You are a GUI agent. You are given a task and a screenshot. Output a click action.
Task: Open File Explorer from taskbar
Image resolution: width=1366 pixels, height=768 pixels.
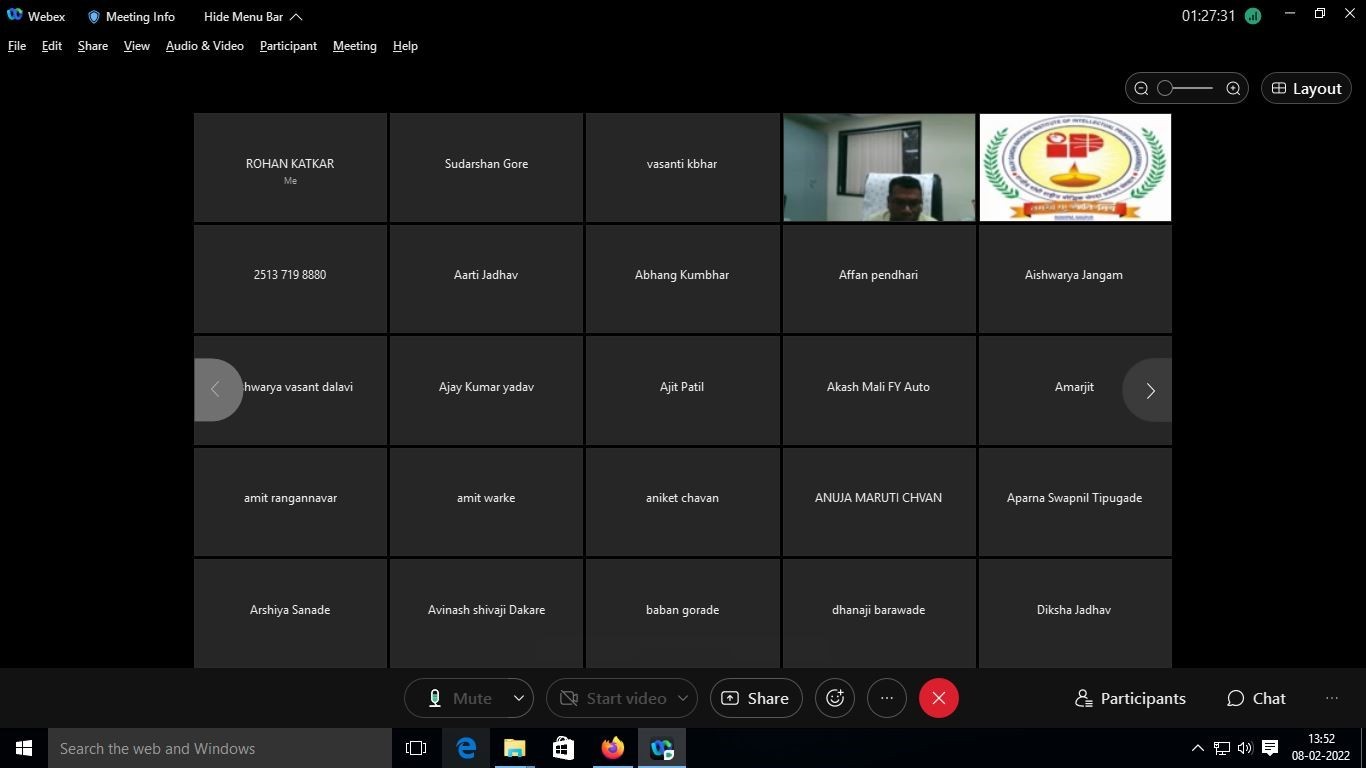[515, 748]
